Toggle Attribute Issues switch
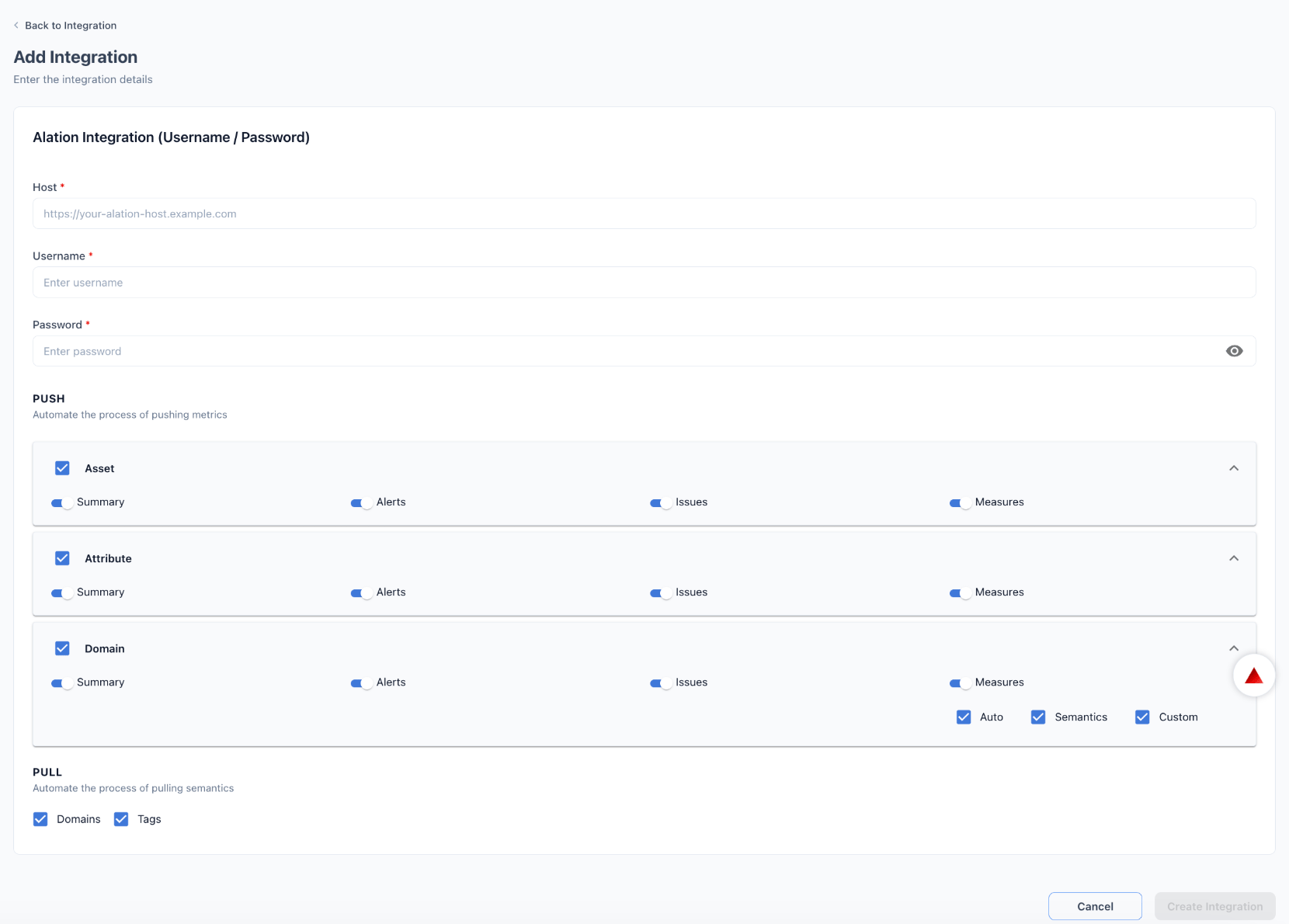This screenshot has height=924, width=1289. click(661, 593)
